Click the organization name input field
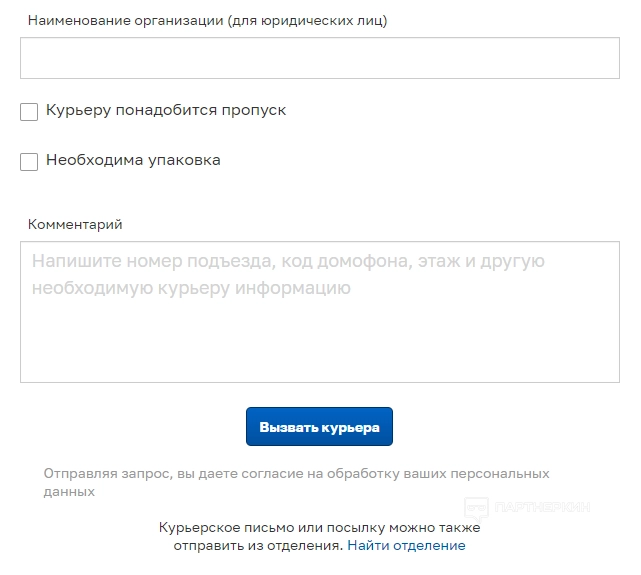The image size is (641, 575). click(x=320, y=58)
